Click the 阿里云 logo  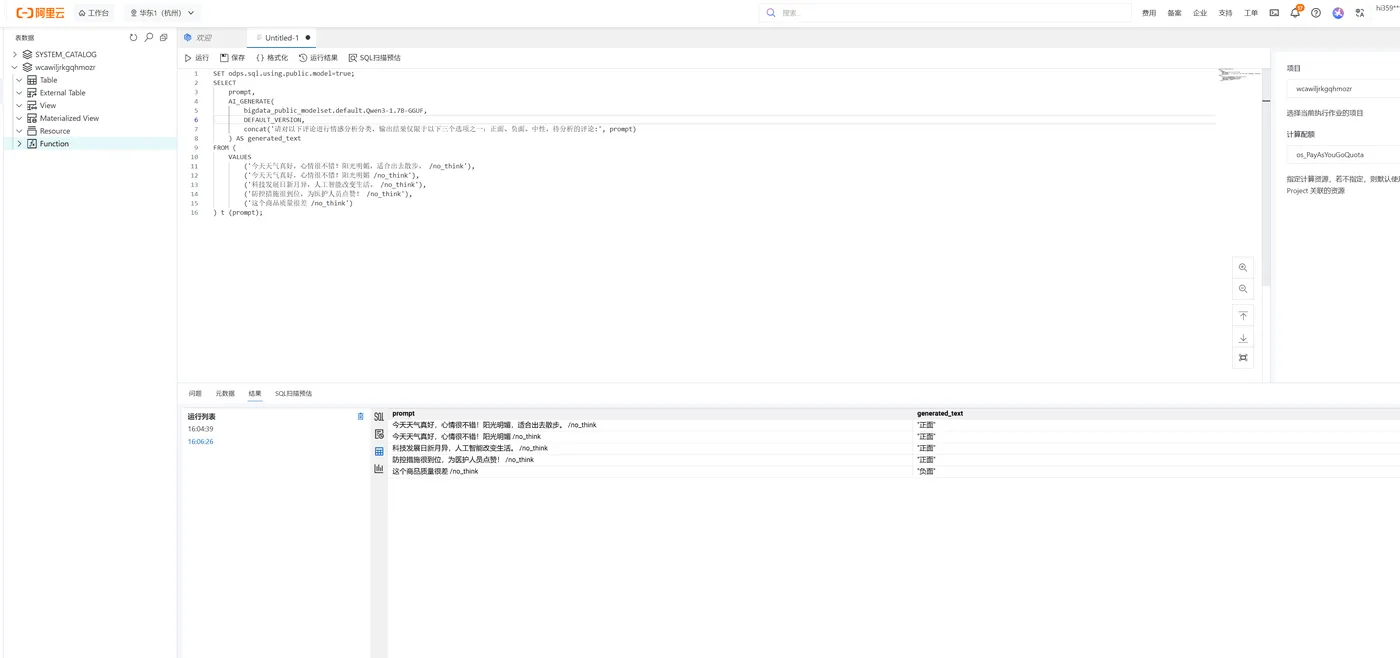(x=39, y=13)
